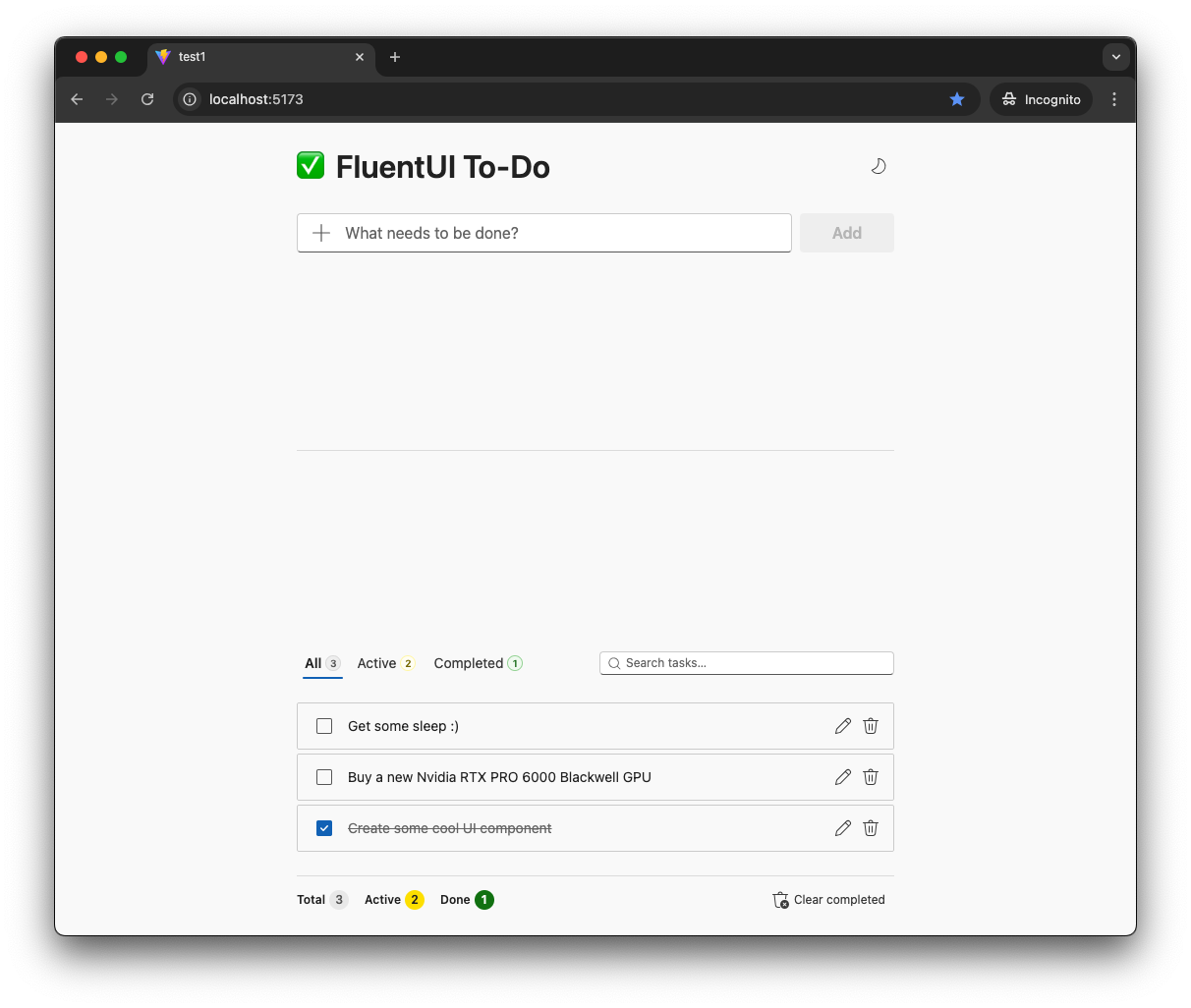Click the green Done count badge
Image resolution: width=1191 pixels, height=1008 pixels.
[x=484, y=900]
